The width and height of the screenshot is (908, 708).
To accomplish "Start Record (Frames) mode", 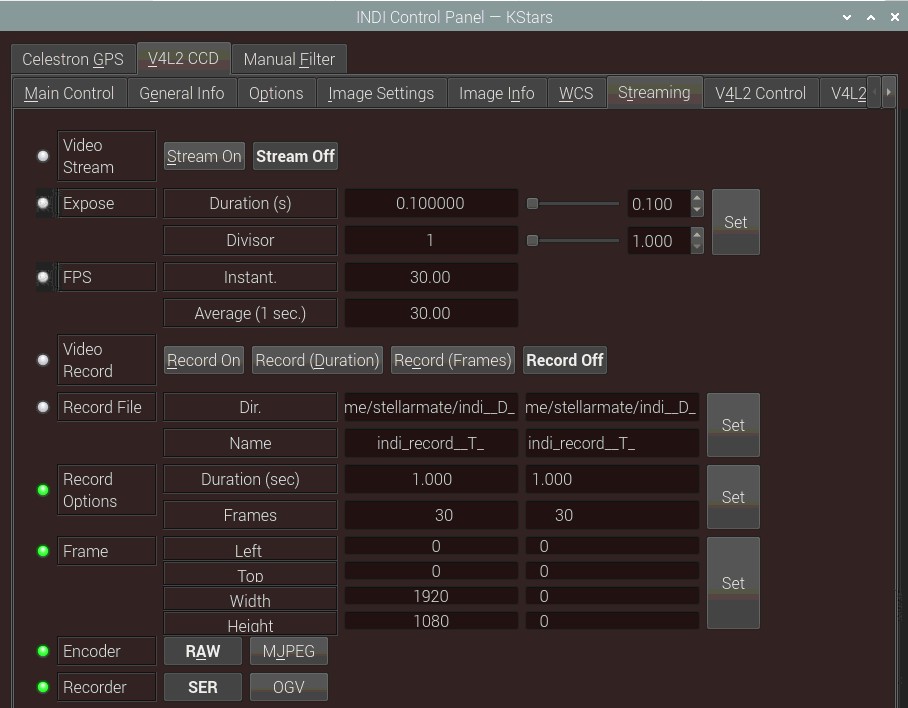I will tap(453, 360).
